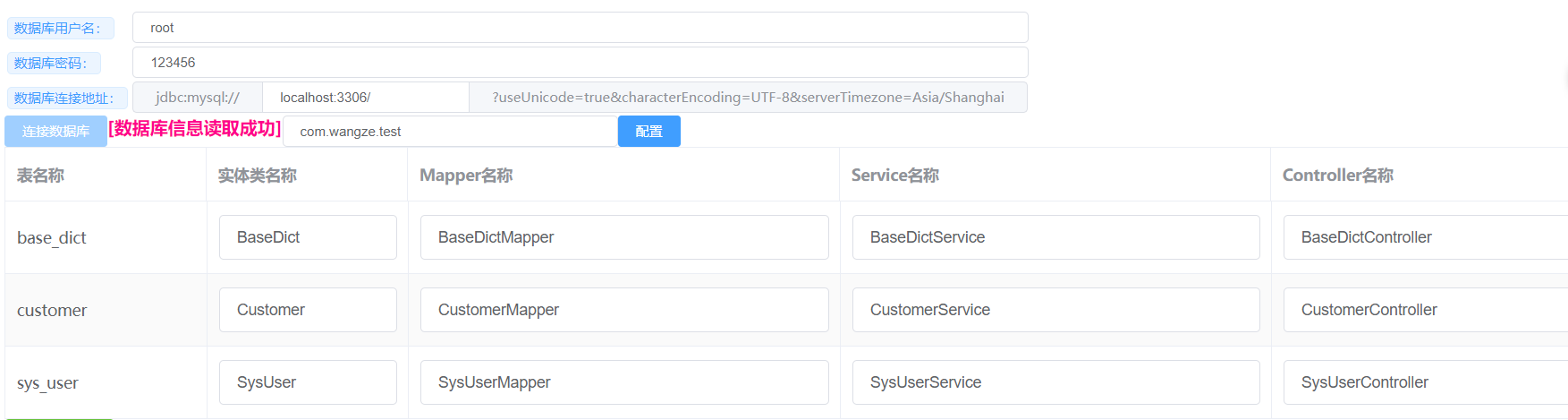Viewport: 1568px width, 420px height.
Task: Edit the CustomerService name input
Action: tap(1056, 310)
